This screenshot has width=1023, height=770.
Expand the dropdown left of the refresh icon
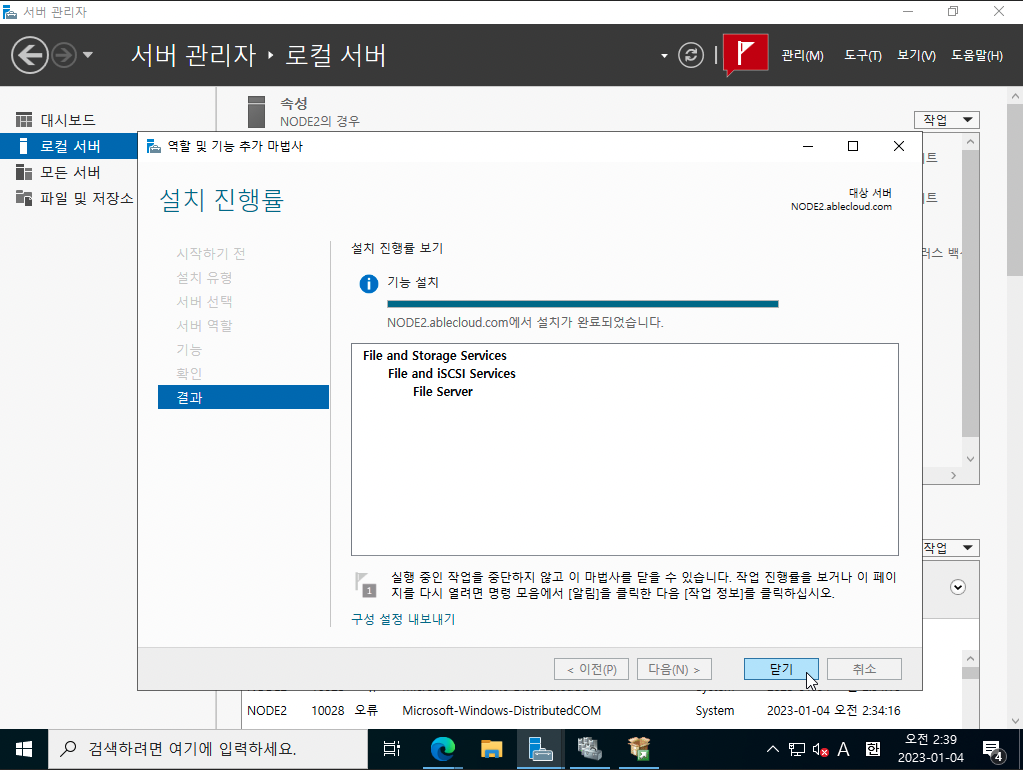pos(664,55)
